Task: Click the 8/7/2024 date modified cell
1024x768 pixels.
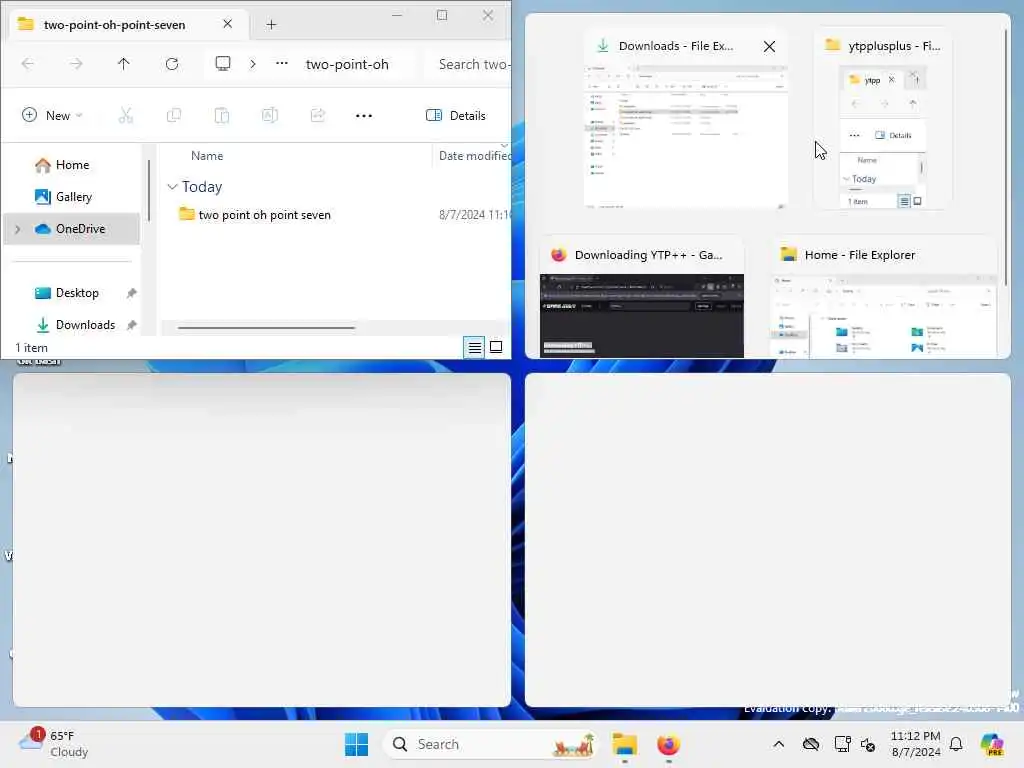Action: point(475,215)
